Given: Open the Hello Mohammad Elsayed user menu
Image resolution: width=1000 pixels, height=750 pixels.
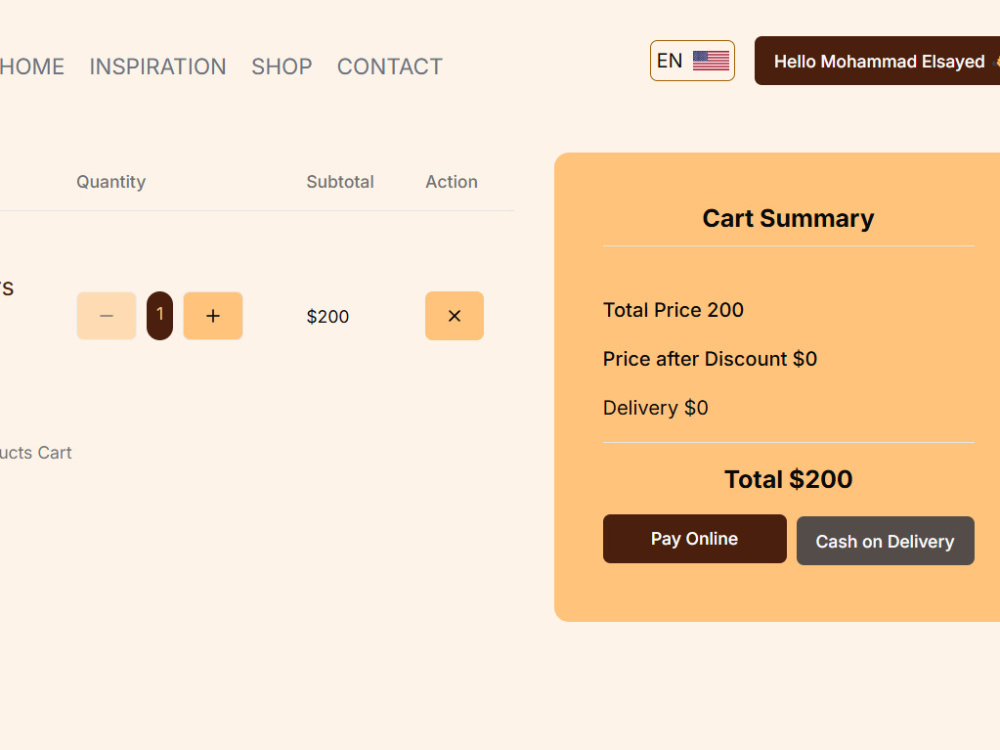Looking at the screenshot, I should [x=877, y=61].
